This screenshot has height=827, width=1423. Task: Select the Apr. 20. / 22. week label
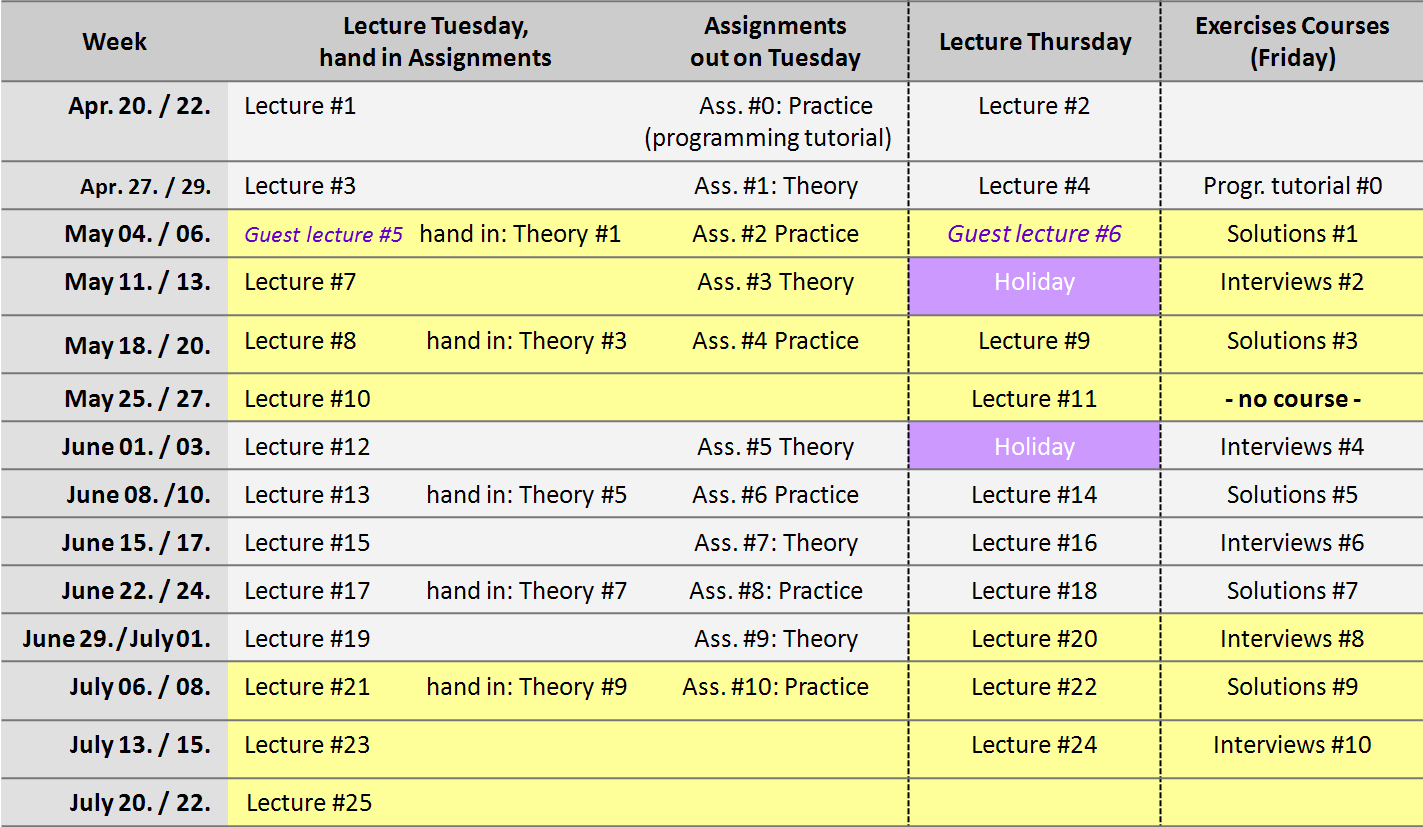coord(139,106)
